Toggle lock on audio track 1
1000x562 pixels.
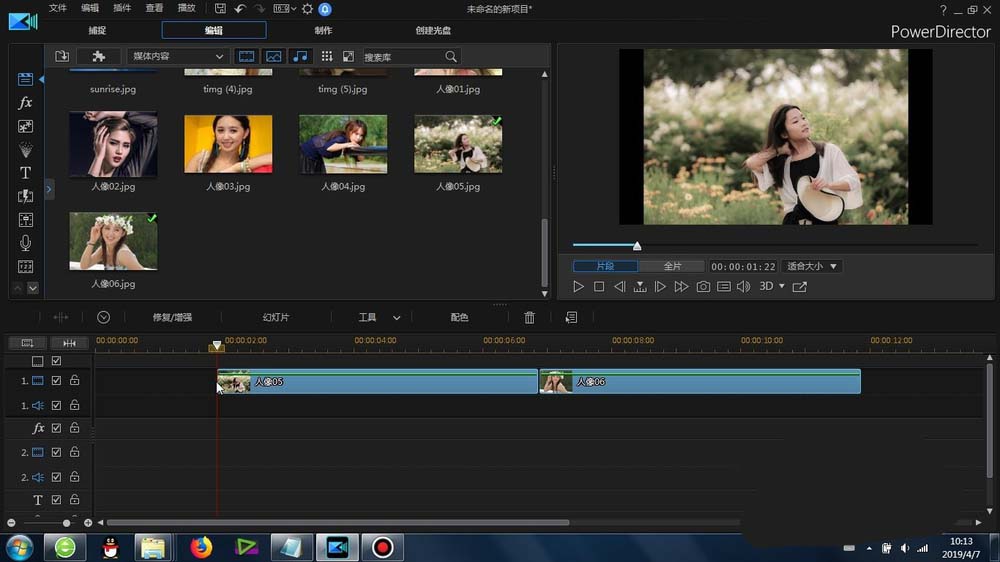(74, 405)
